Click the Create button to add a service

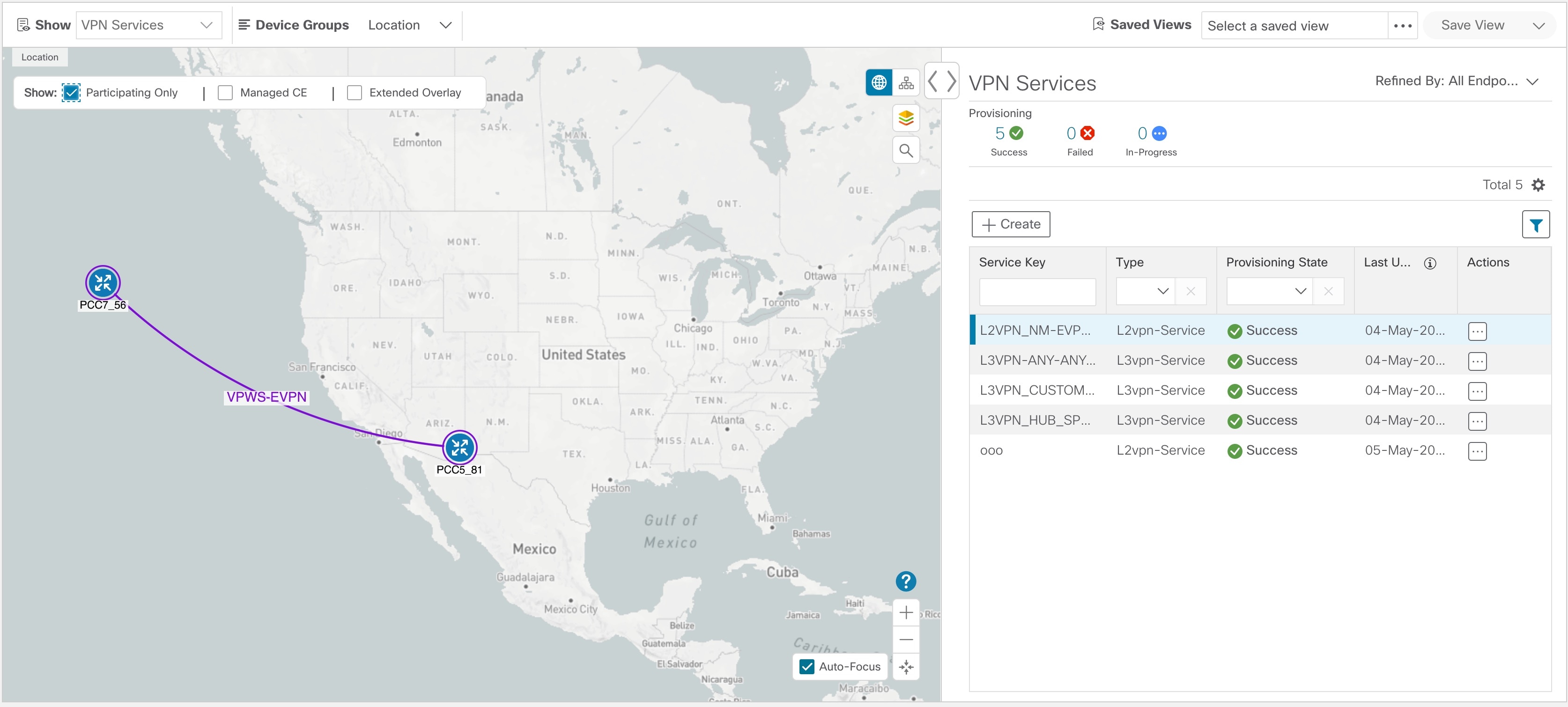pyautogui.click(x=1010, y=224)
